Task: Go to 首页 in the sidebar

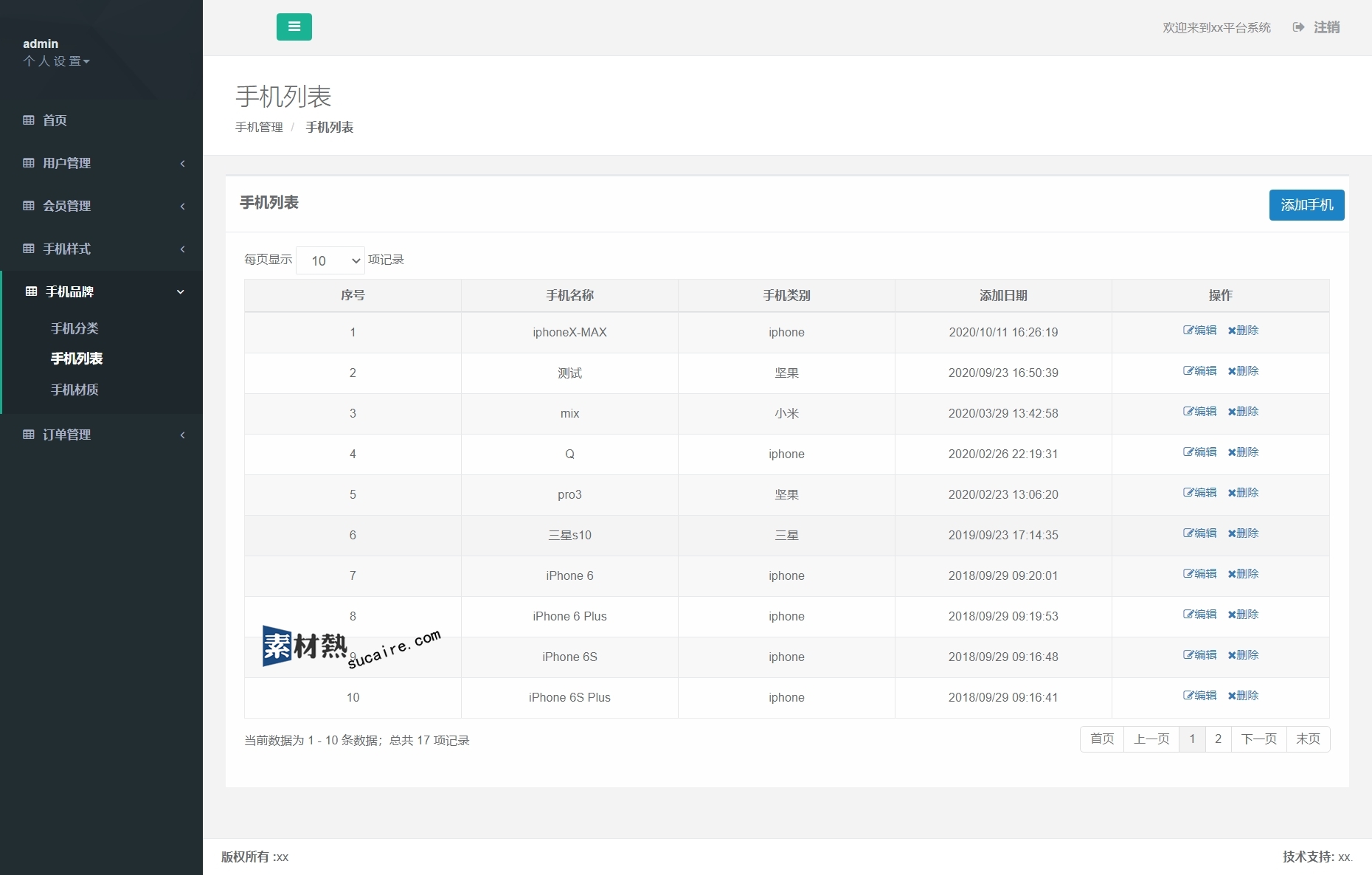Action: (55, 120)
